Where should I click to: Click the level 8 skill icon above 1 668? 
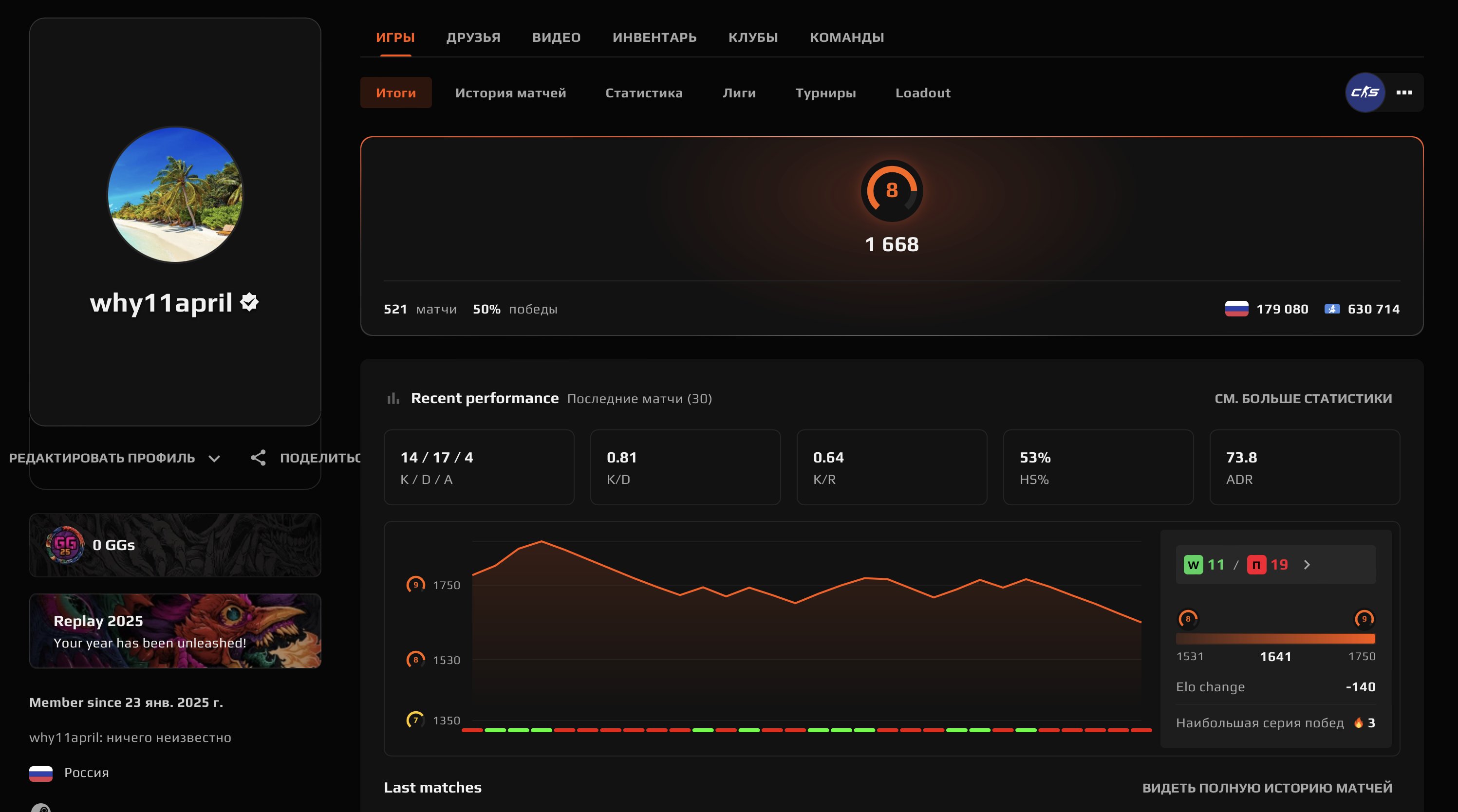(892, 190)
